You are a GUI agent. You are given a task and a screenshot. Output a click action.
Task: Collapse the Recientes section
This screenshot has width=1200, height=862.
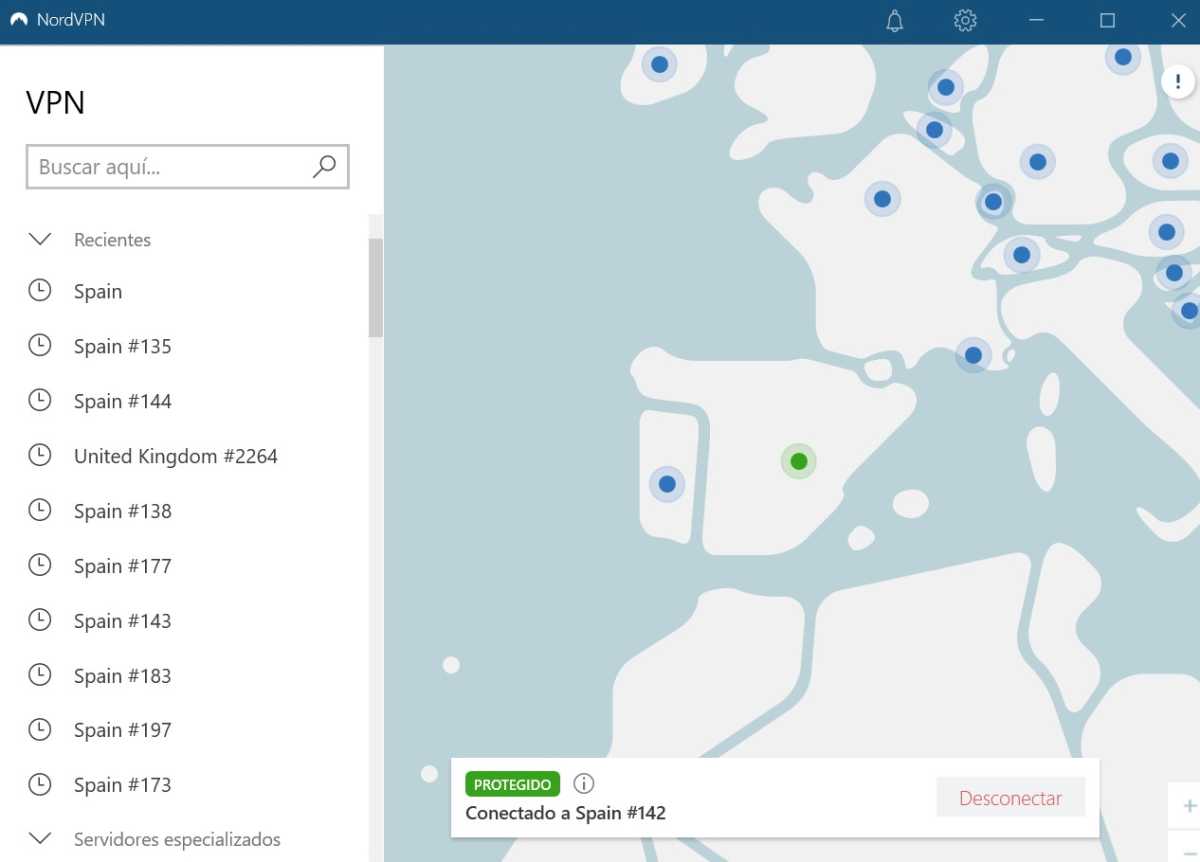click(x=39, y=240)
